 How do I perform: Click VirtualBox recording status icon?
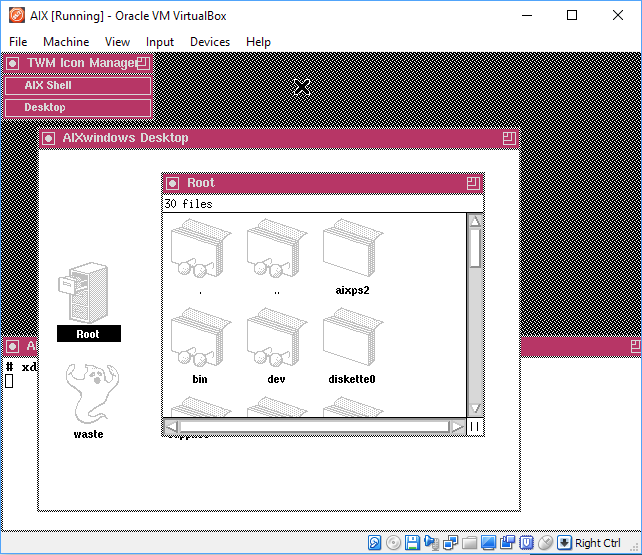click(507, 543)
